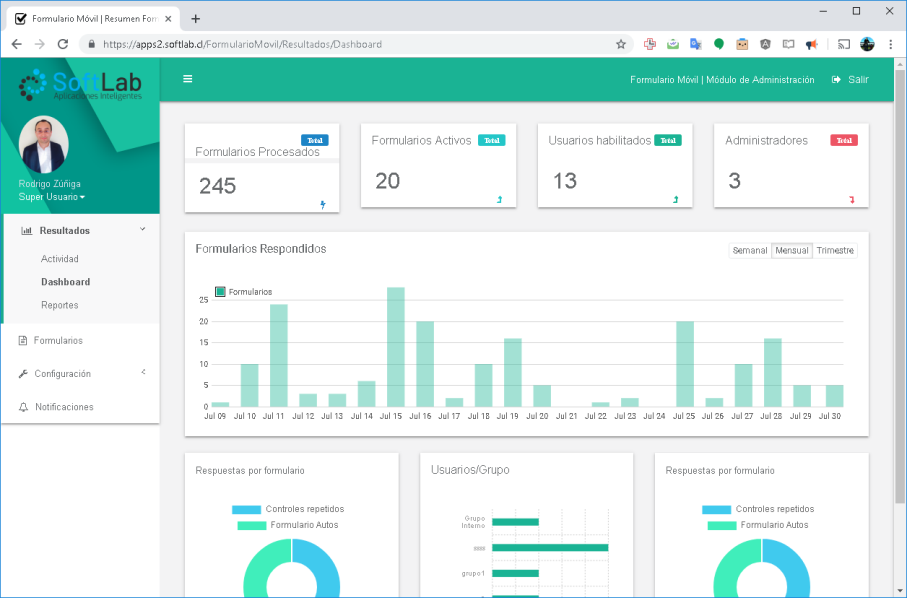Open the Angular extension icon

pos(765,44)
